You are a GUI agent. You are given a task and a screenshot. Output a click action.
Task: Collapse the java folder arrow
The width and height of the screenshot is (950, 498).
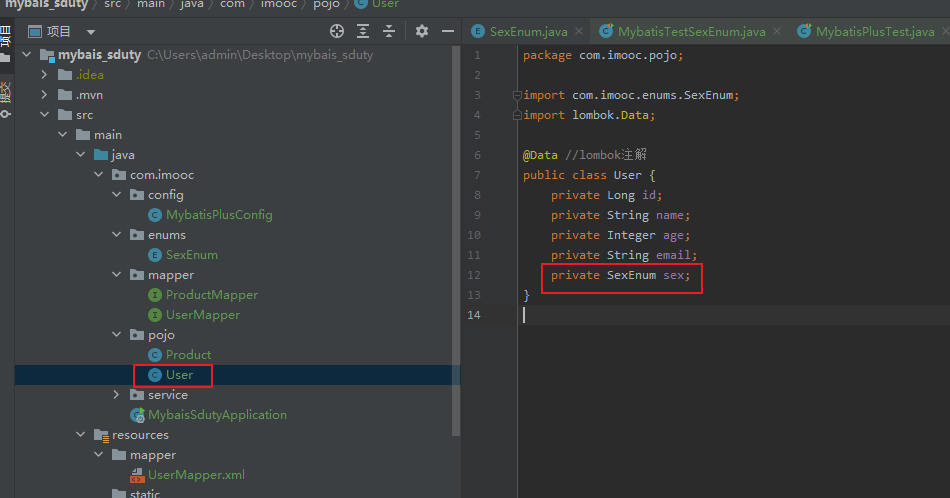tap(81, 154)
